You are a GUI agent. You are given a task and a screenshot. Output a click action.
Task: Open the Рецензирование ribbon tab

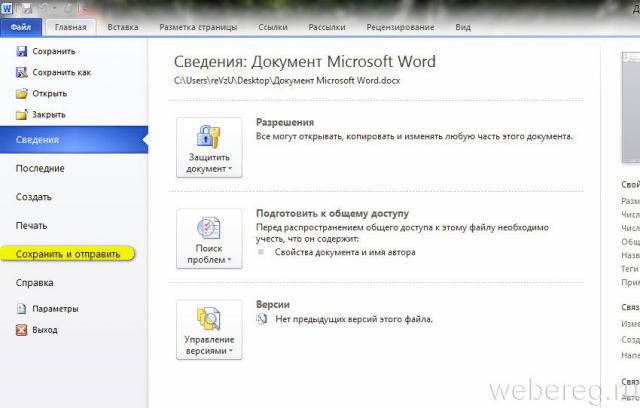point(400,27)
